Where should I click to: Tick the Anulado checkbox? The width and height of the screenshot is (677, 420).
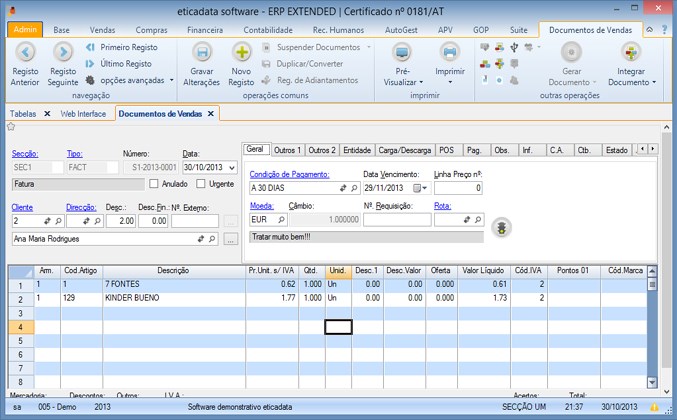click(154, 184)
